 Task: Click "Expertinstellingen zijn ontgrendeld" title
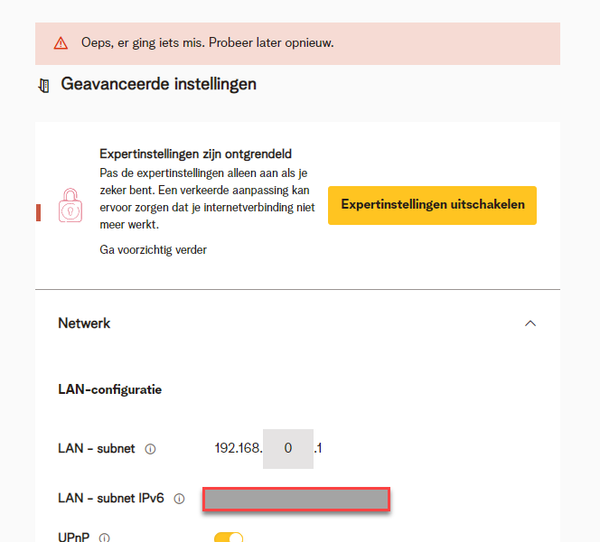(x=195, y=154)
